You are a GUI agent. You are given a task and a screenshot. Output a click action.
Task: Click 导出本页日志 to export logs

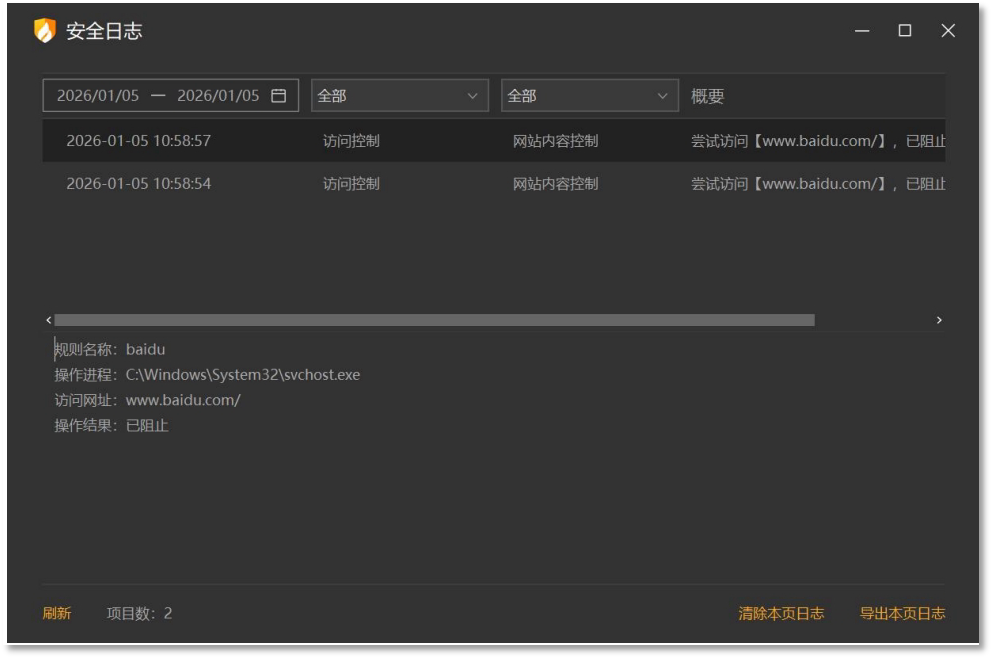click(902, 613)
